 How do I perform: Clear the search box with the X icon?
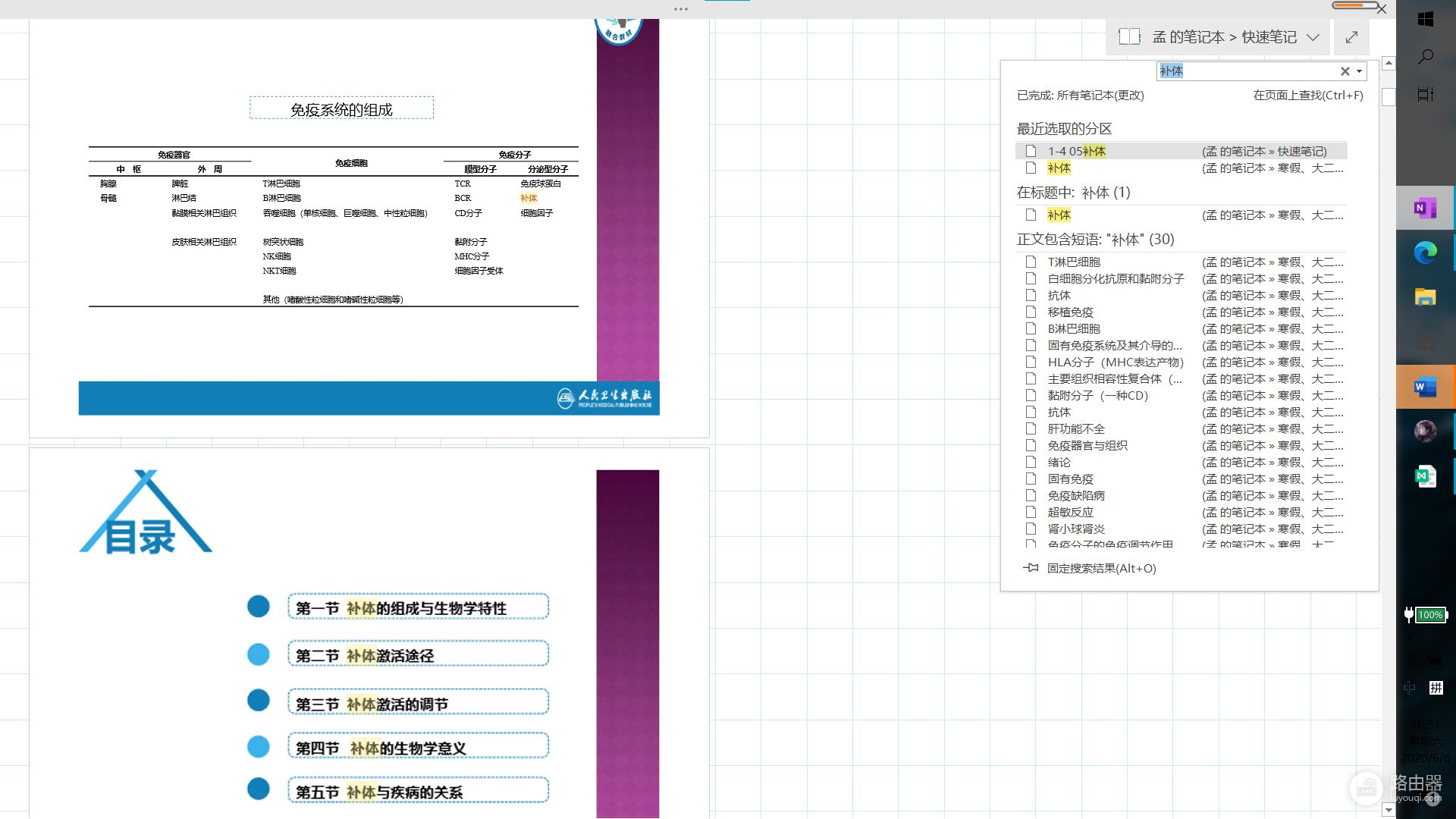pos(1345,71)
